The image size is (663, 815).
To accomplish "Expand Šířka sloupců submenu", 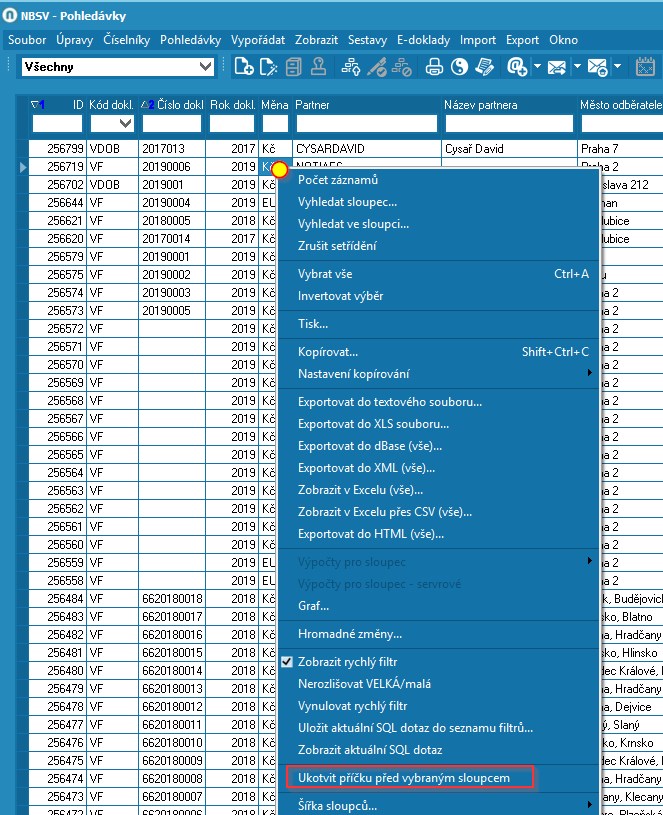I will click(589, 805).
